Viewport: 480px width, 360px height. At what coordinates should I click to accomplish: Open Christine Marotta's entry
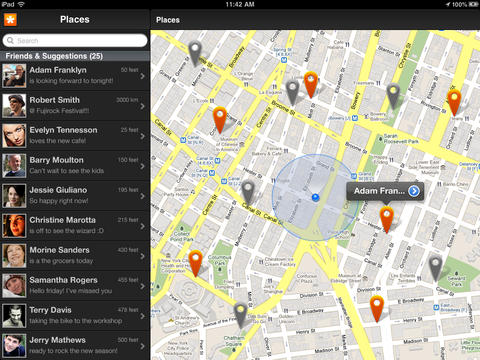point(75,226)
